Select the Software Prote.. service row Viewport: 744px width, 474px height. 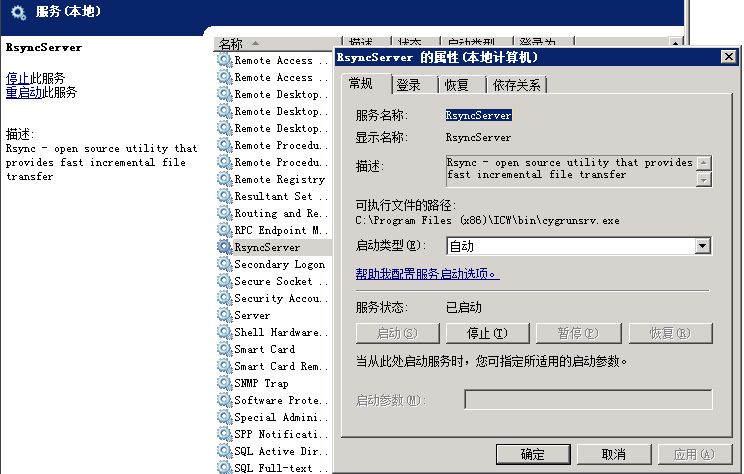pos(273,400)
